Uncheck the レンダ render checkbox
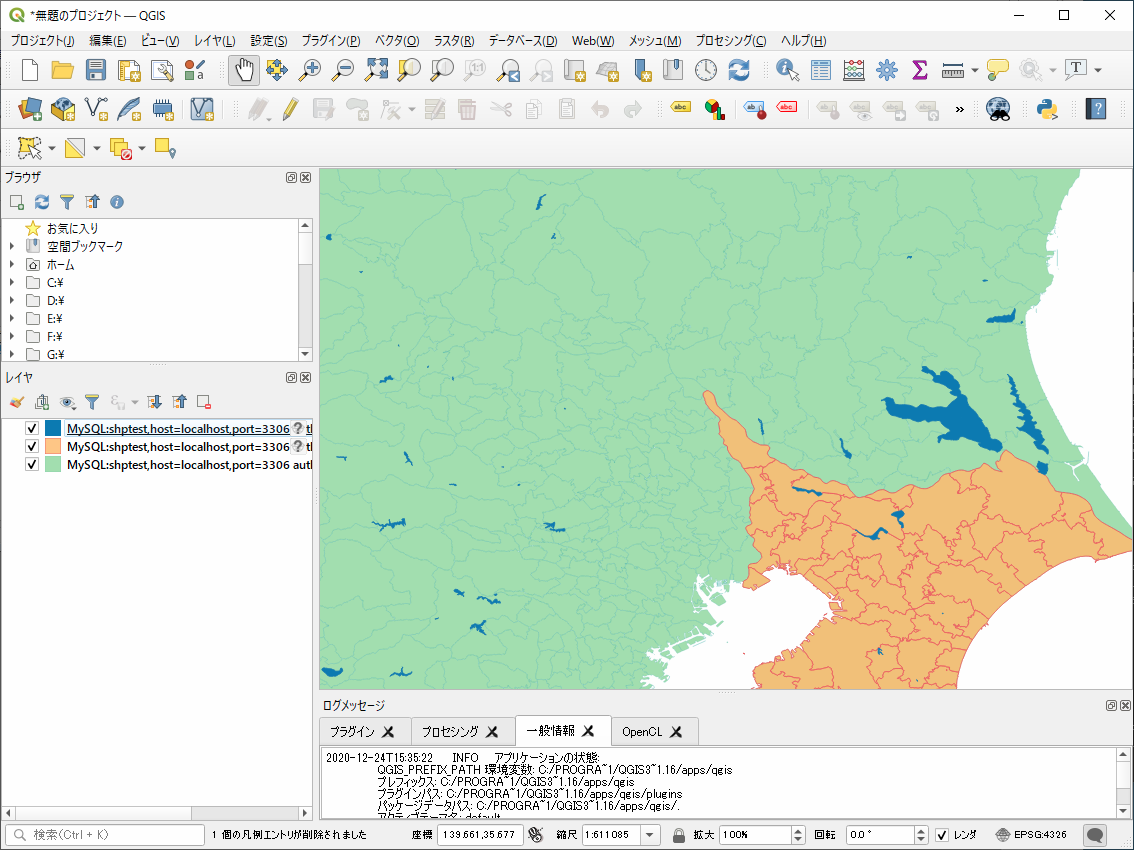The image size is (1134, 850). click(x=942, y=835)
